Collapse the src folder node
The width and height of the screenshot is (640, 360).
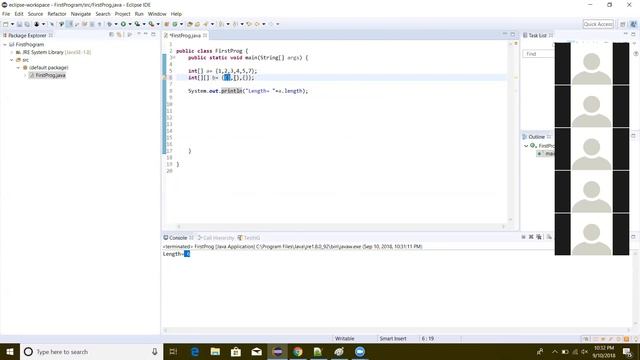tap(12, 60)
